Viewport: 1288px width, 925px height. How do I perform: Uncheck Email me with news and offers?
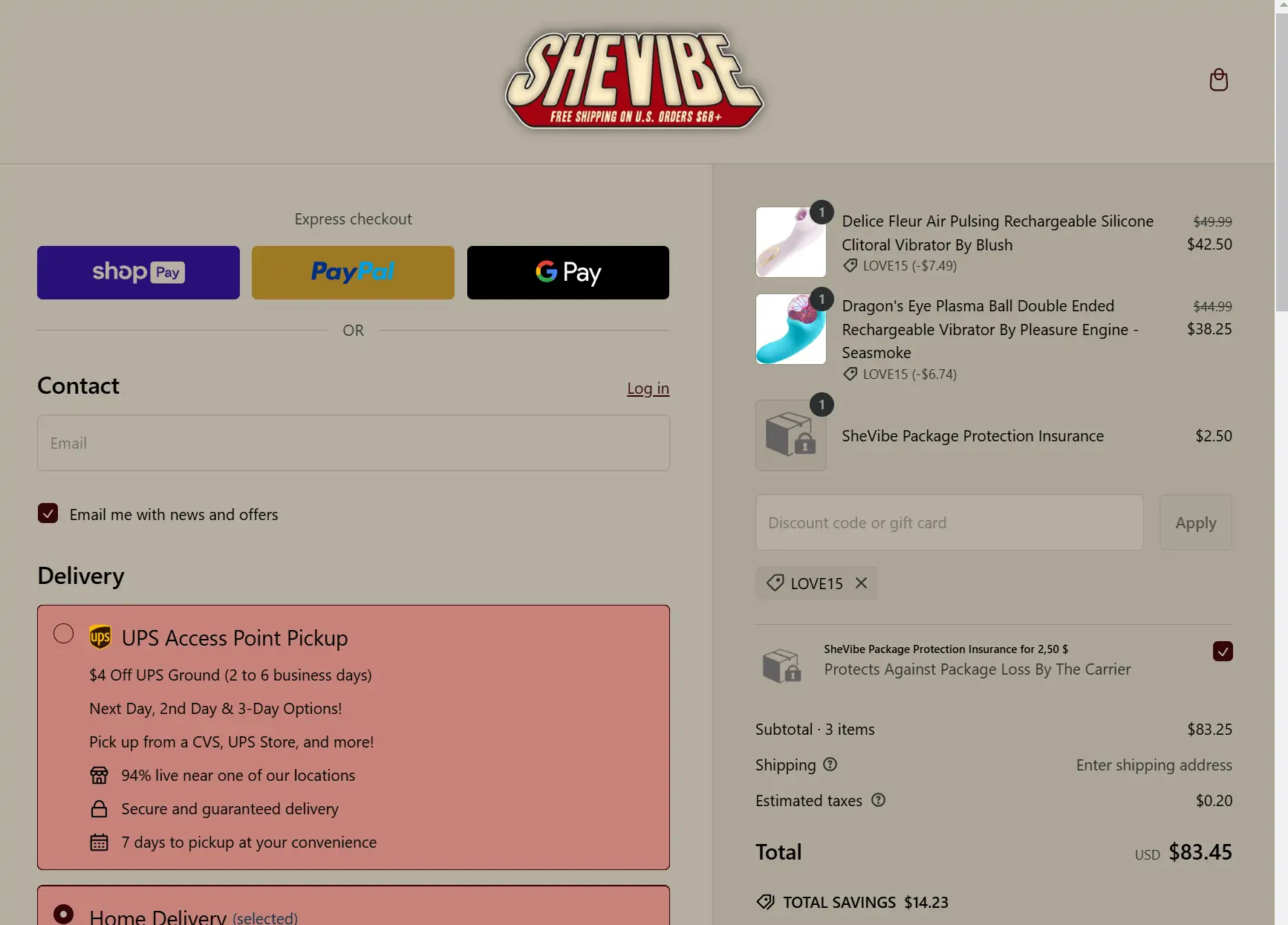coord(48,513)
